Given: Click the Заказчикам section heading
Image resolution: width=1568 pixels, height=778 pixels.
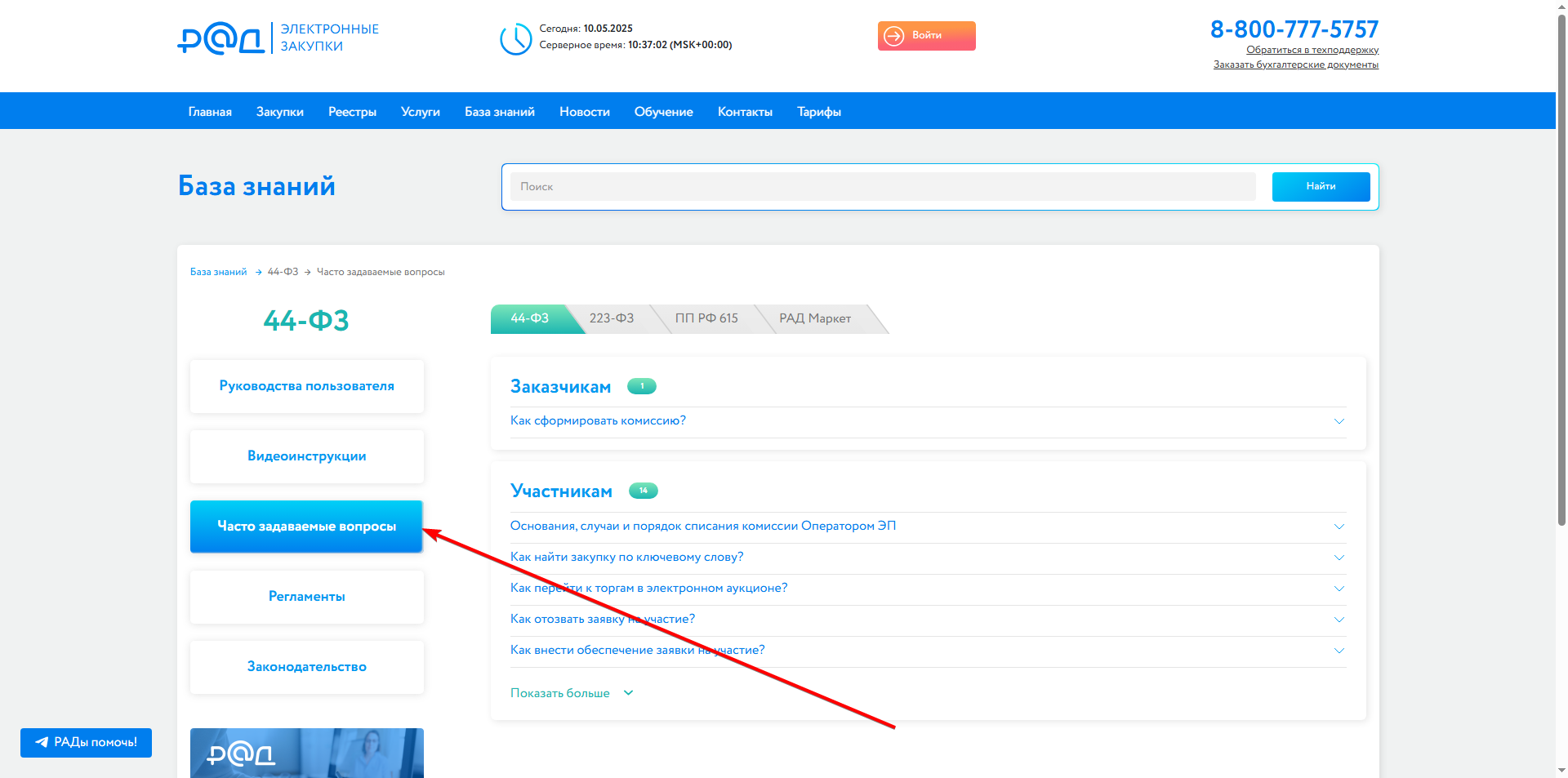Looking at the screenshot, I should coord(560,387).
